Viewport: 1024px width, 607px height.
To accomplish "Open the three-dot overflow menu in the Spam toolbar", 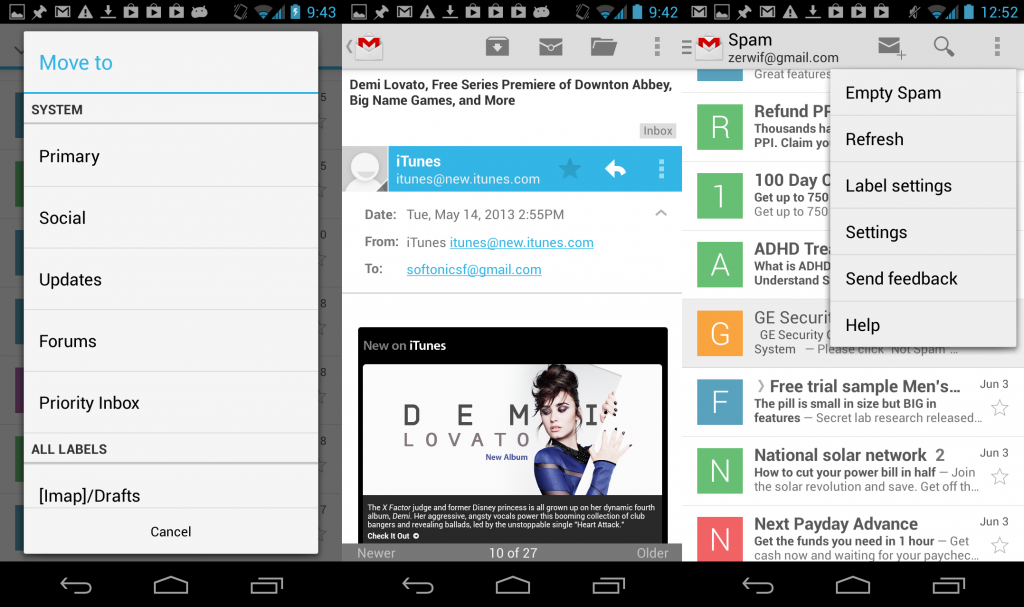I will click(x=997, y=46).
